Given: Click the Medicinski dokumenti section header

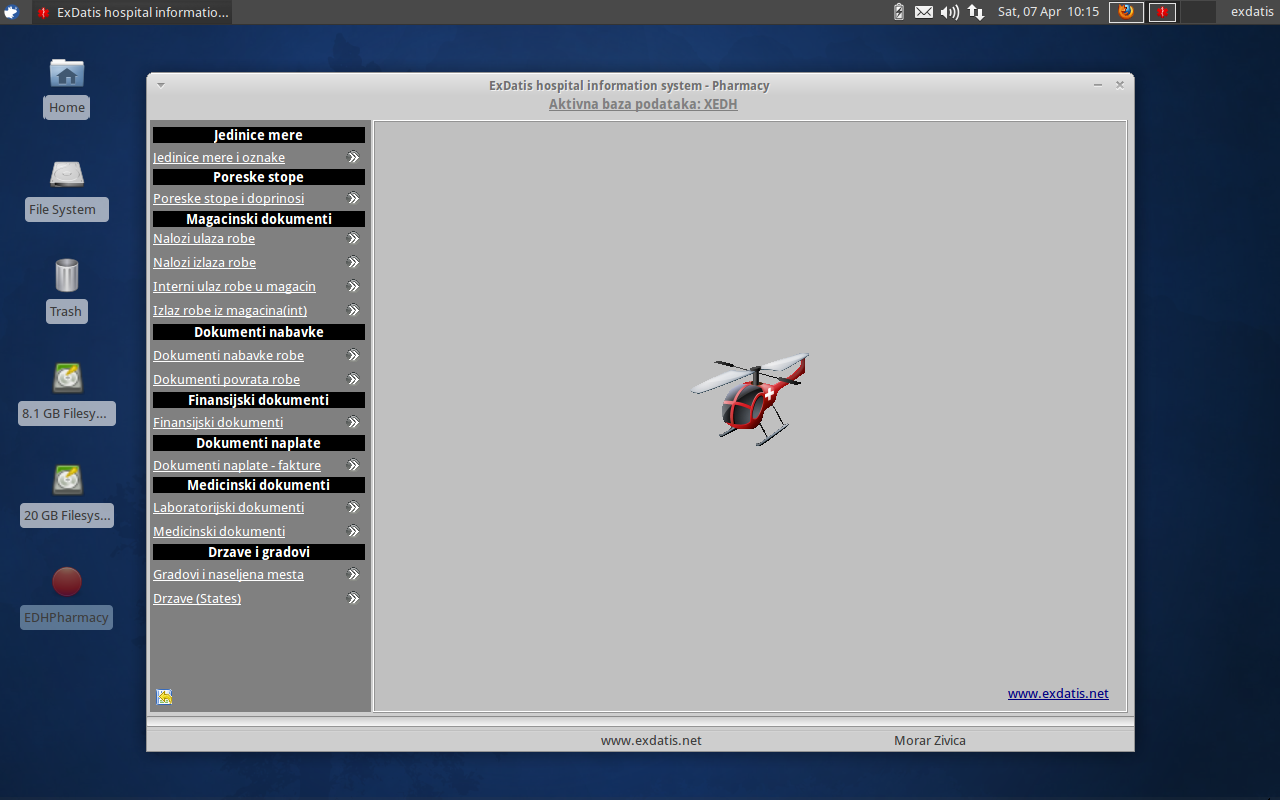Looking at the screenshot, I should 258,485.
